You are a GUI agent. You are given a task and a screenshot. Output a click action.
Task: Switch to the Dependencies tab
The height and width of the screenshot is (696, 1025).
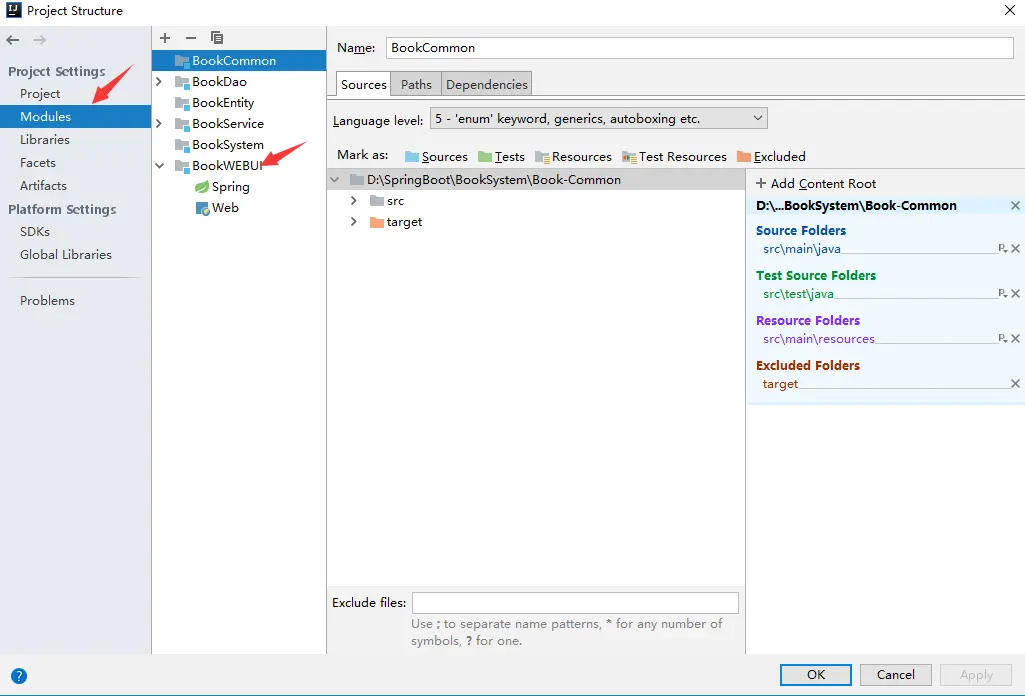pos(486,84)
